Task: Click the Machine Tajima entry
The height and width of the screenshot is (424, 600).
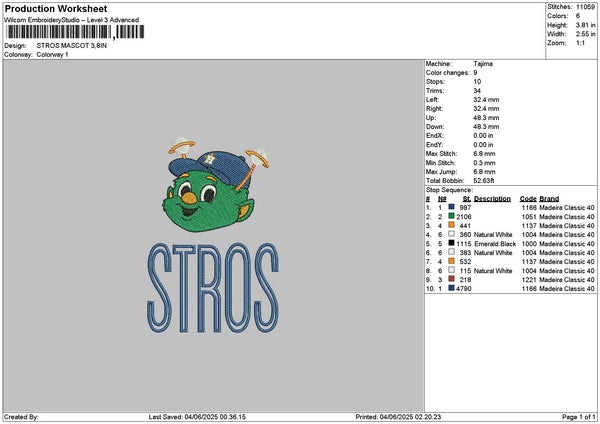Action: (483, 63)
